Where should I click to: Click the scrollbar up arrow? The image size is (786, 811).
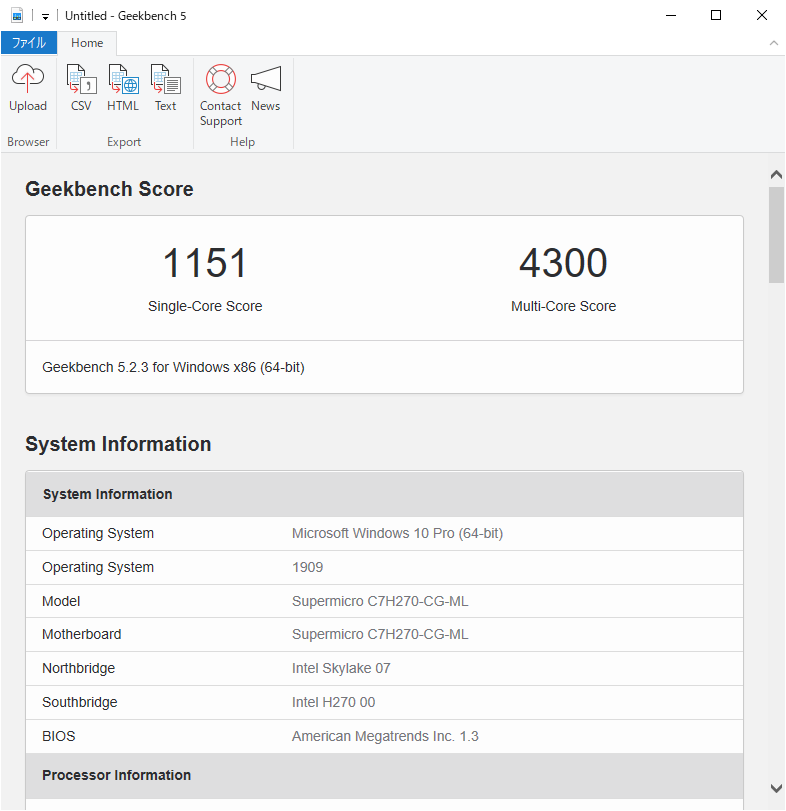coord(776,174)
